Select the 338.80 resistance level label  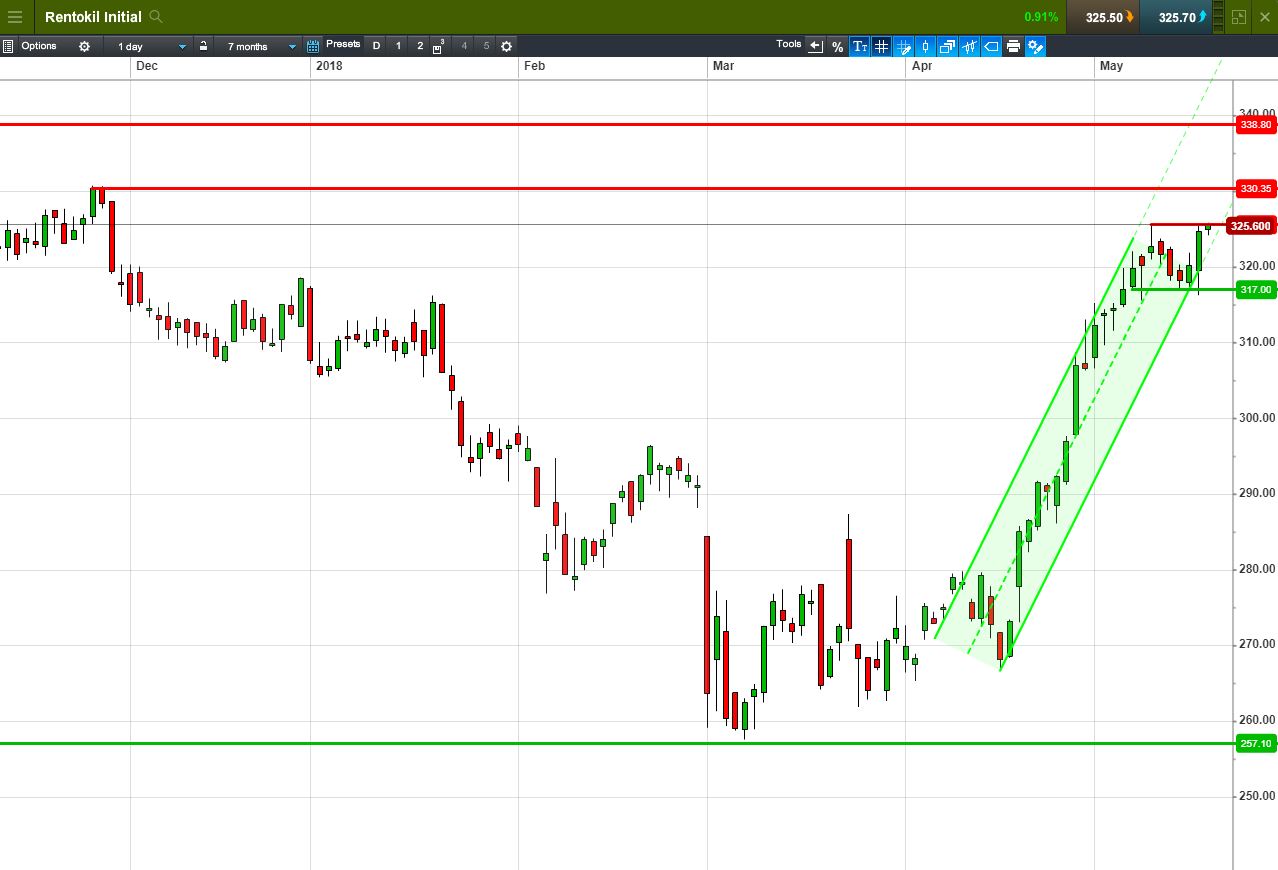click(x=1256, y=125)
